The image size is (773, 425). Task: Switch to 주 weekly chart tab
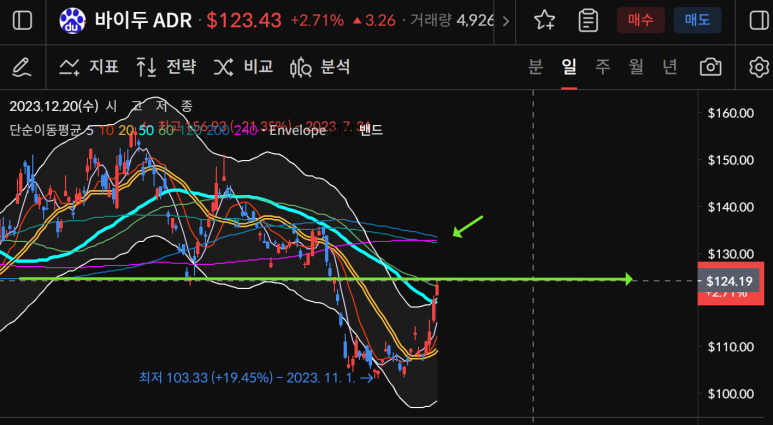[x=602, y=67]
